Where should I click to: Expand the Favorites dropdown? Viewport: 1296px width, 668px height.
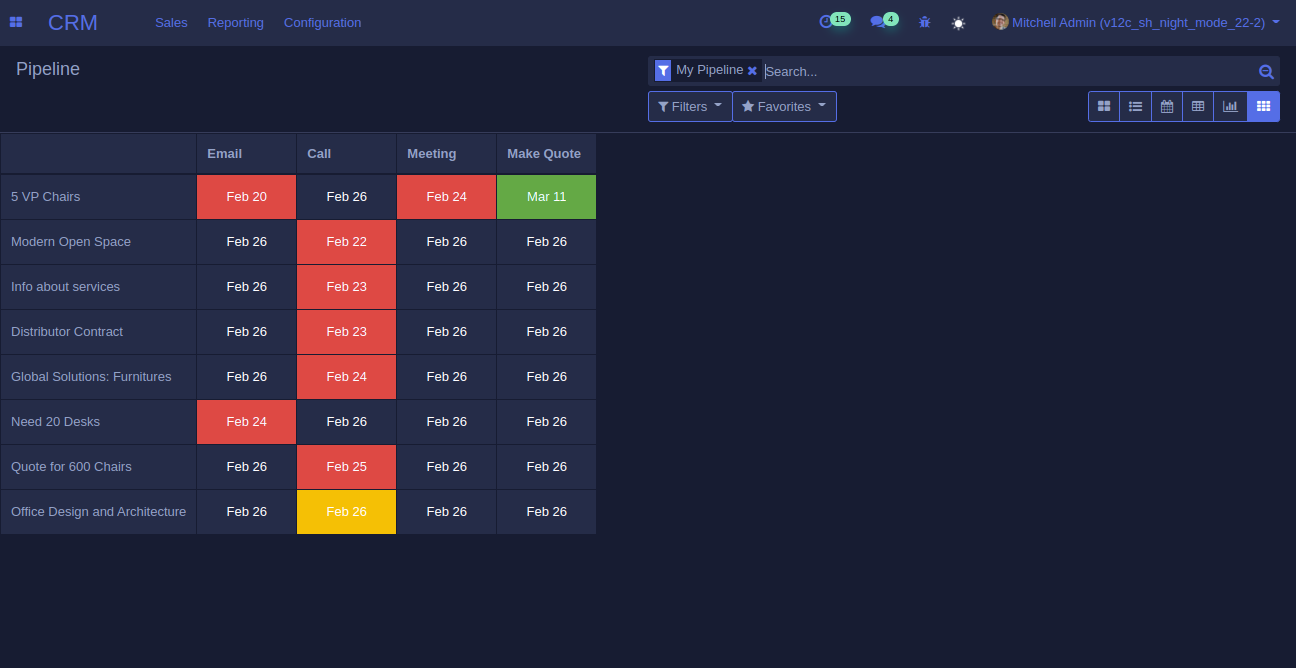click(784, 106)
